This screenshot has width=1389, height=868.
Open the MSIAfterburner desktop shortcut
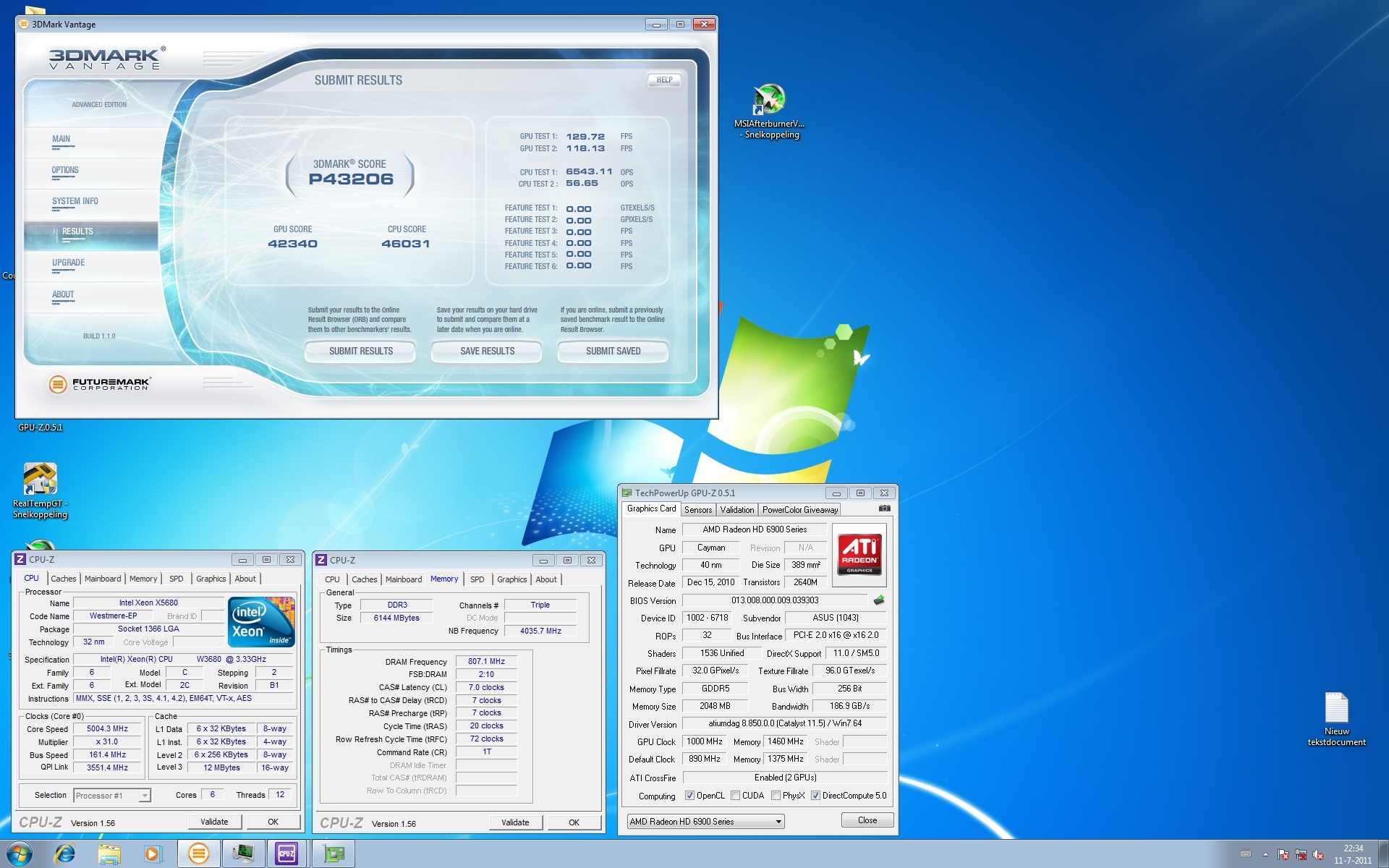pyautogui.click(x=769, y=111)
